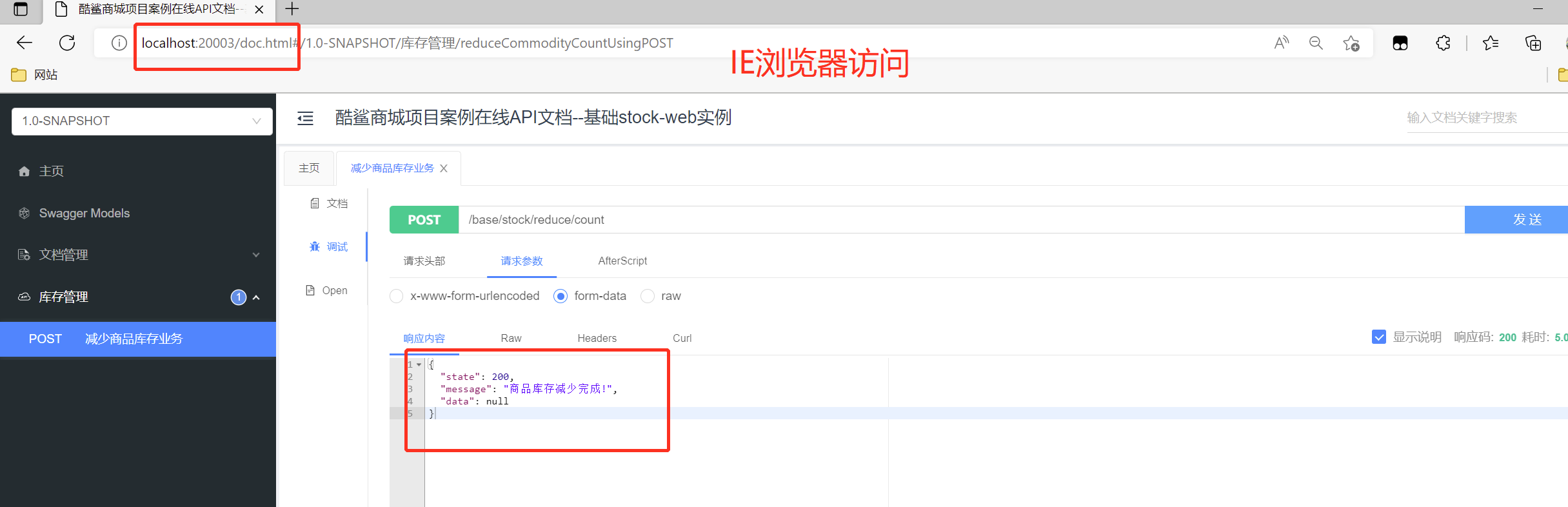The width and height of the screenshot is (1568, 507).
Task: Open the 文档 side tab
Action: 329,203
